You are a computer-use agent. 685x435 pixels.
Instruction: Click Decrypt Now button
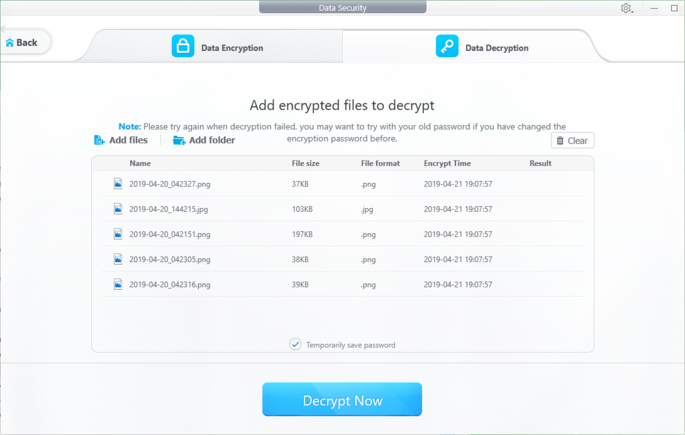coord(342,400)
